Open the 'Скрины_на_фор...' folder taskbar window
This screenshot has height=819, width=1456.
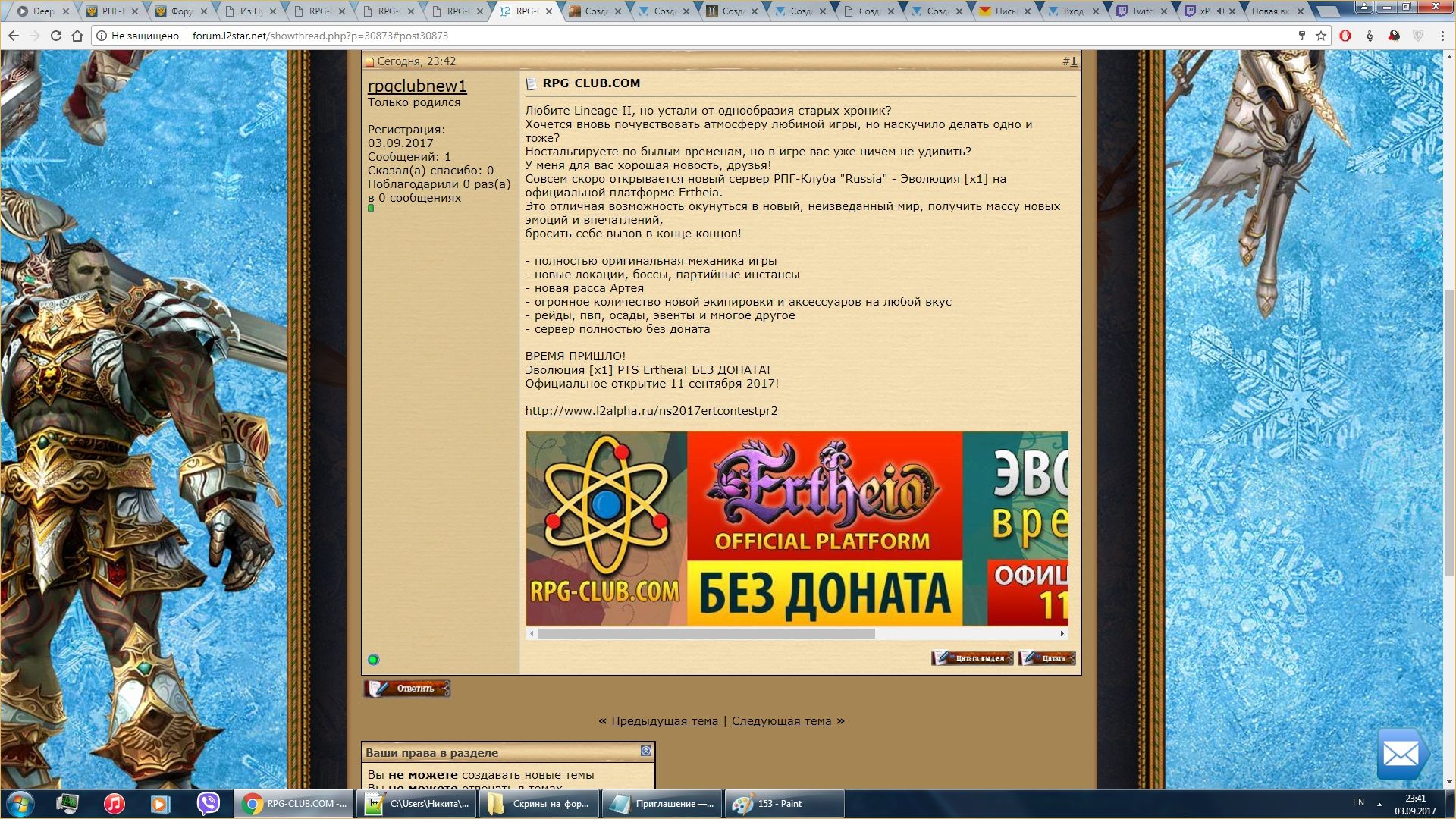538,804
